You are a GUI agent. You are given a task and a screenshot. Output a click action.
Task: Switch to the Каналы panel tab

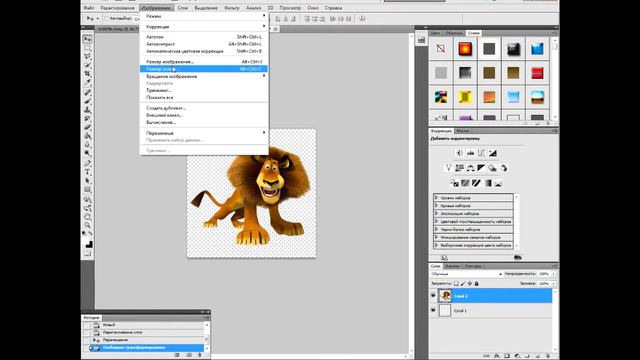453,266
